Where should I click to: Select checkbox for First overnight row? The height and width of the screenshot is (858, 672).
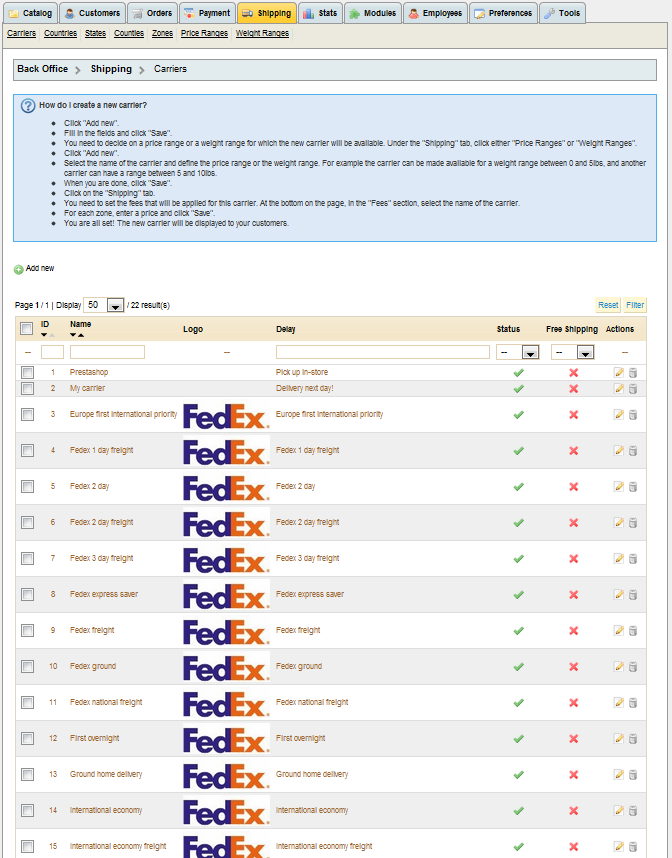tap(27, 738)
